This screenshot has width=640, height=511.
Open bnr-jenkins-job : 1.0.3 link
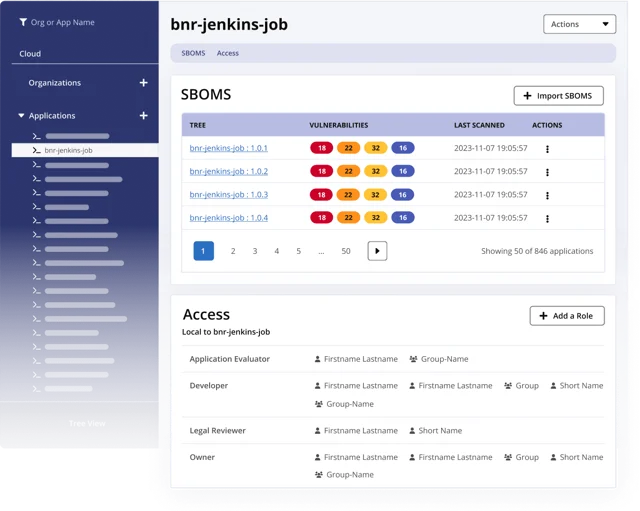point(229,194)
